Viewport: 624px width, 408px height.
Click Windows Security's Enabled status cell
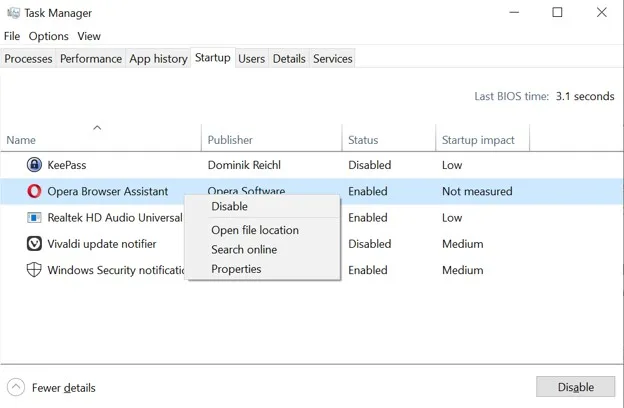368,270
